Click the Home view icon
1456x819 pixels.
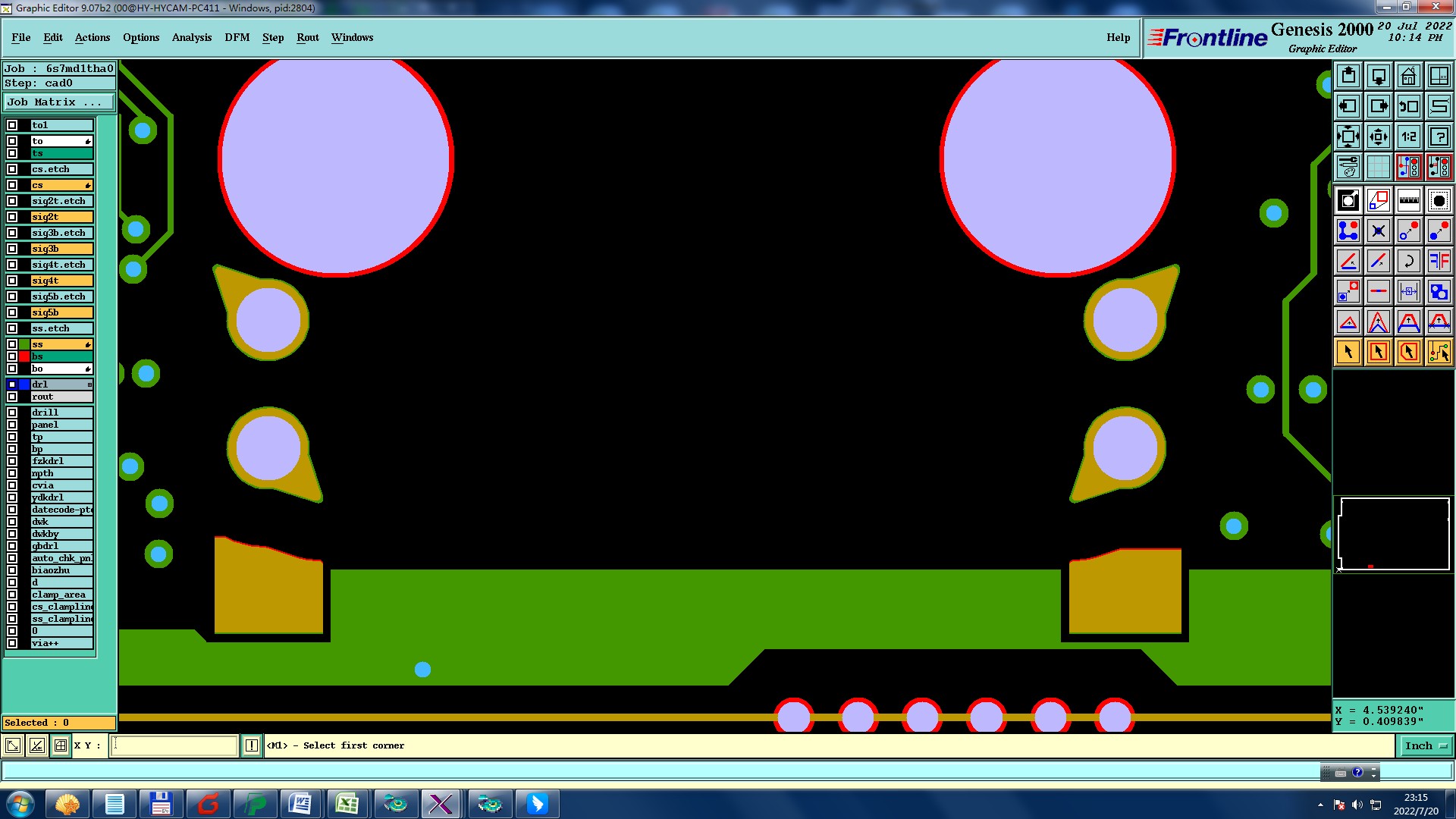1408,76
